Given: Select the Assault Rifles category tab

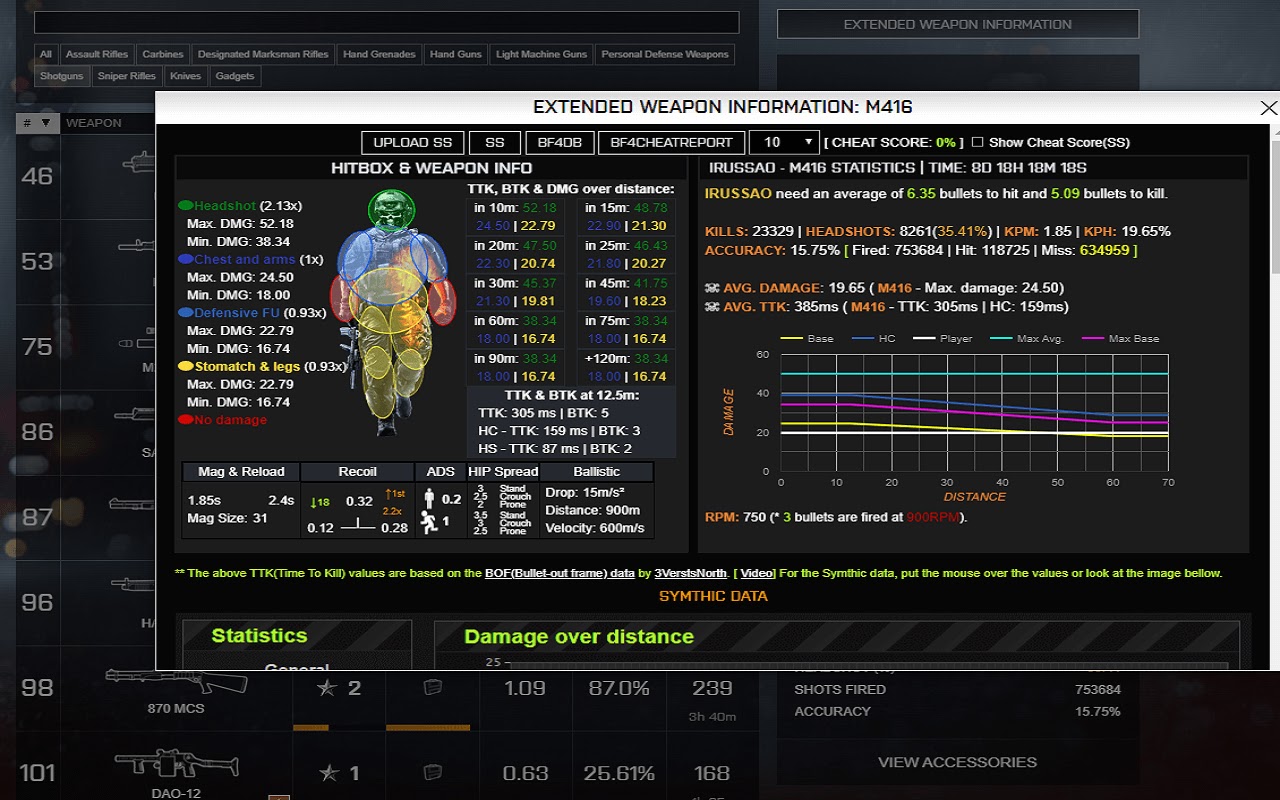Looking at the screenshot, I should pyautogui.click(x=97, y=54).
